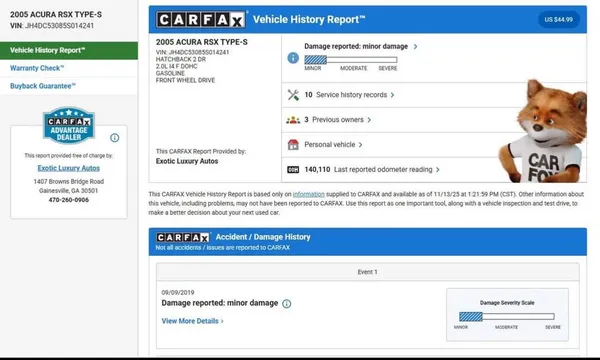Expand chevron next to Damage reported summary
The width and height of the screenshot is (600, 360).
[x=415, y=47]
